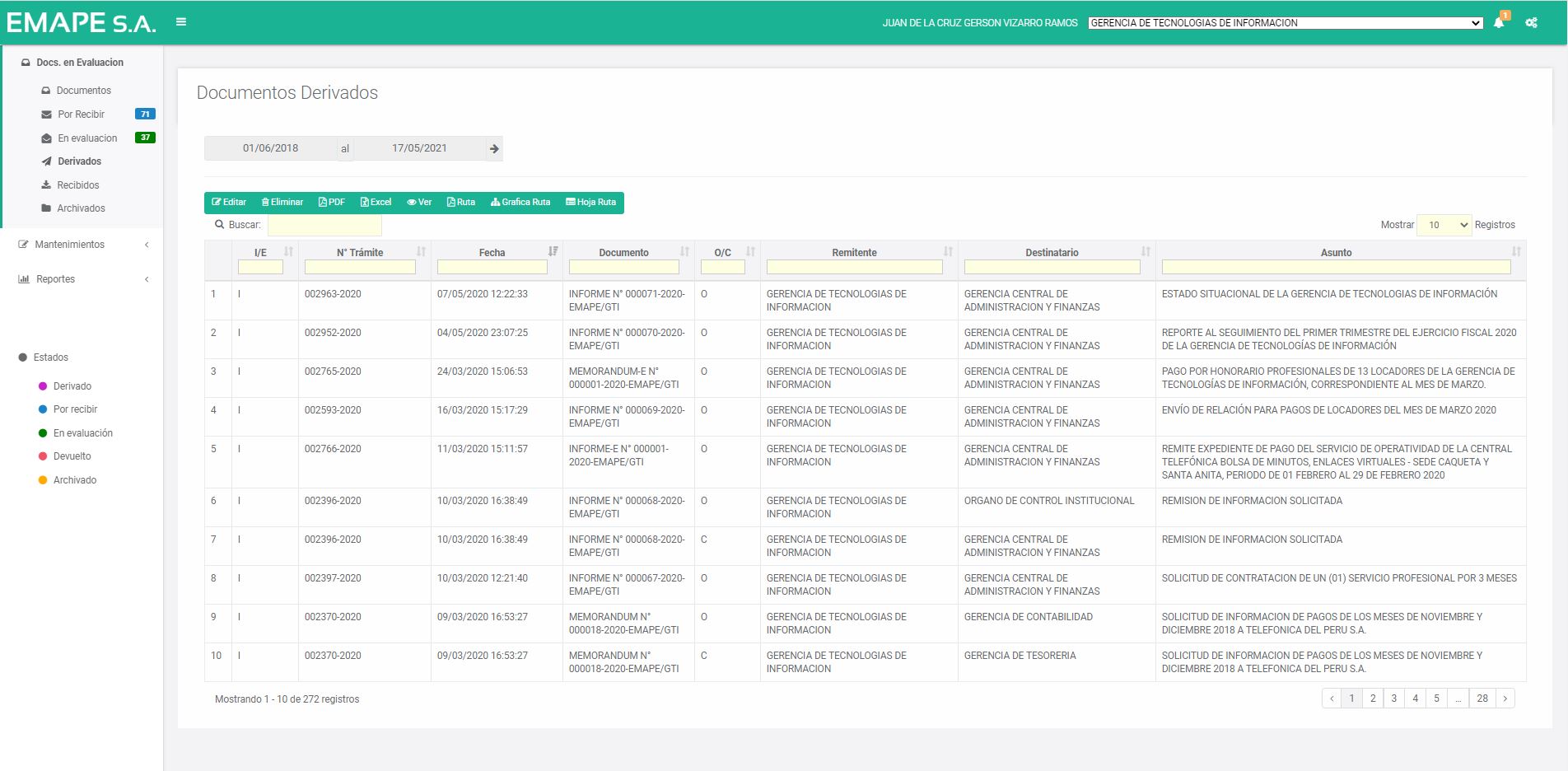Screen dimensions: 1568x771
Task: Focus the Destinatario column filter
Action: point(1052,267)
